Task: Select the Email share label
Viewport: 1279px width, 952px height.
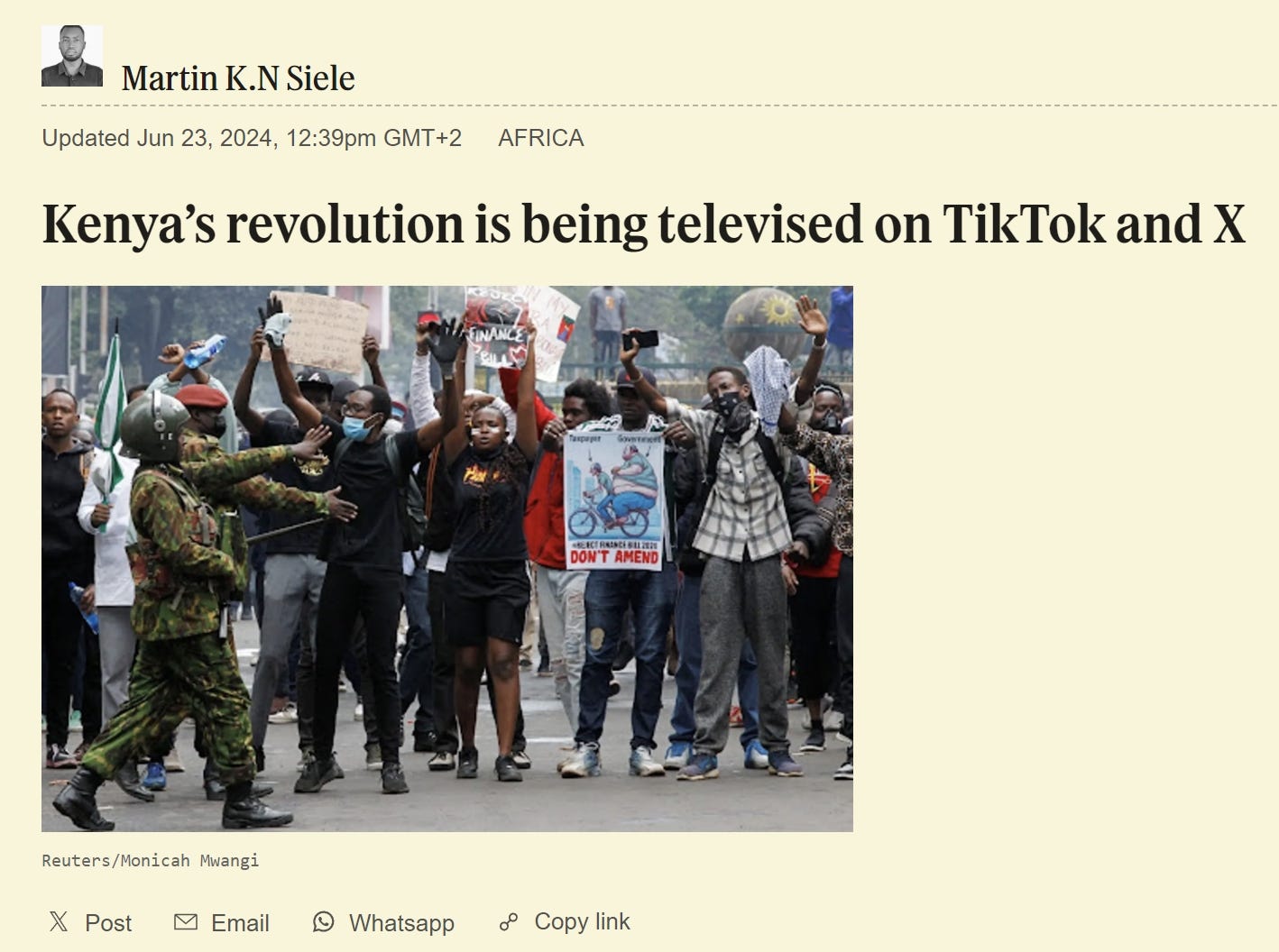Action: [x=240, y=923]
